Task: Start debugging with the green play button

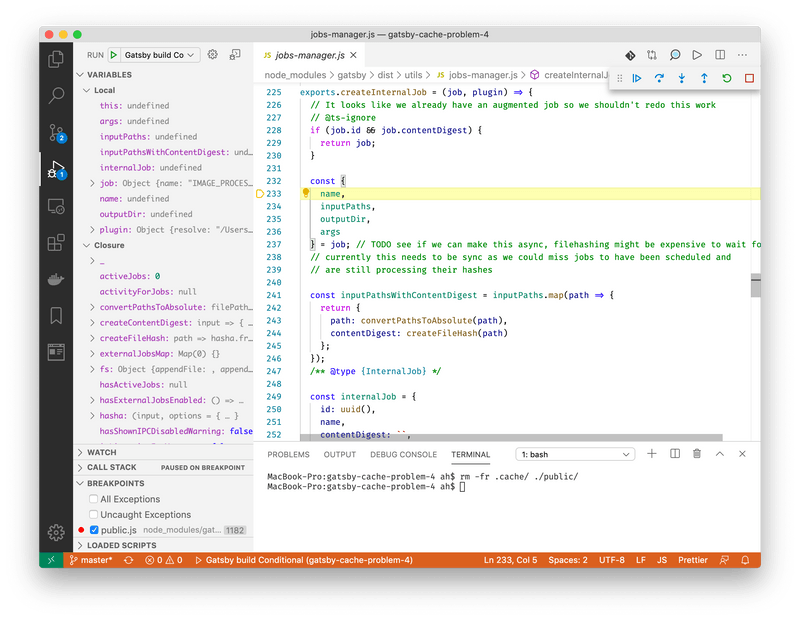Action: pos(114,55)
